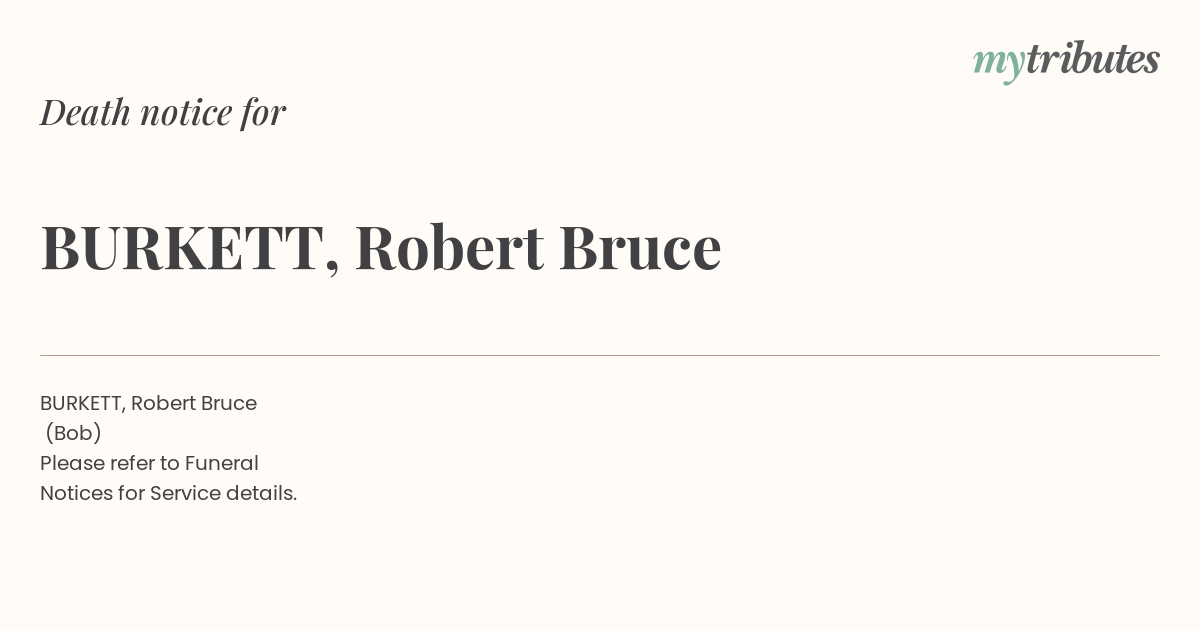Click the mytributes logo
Image resolution: width=1200 pixels, height=630 pixels.
1066,61
